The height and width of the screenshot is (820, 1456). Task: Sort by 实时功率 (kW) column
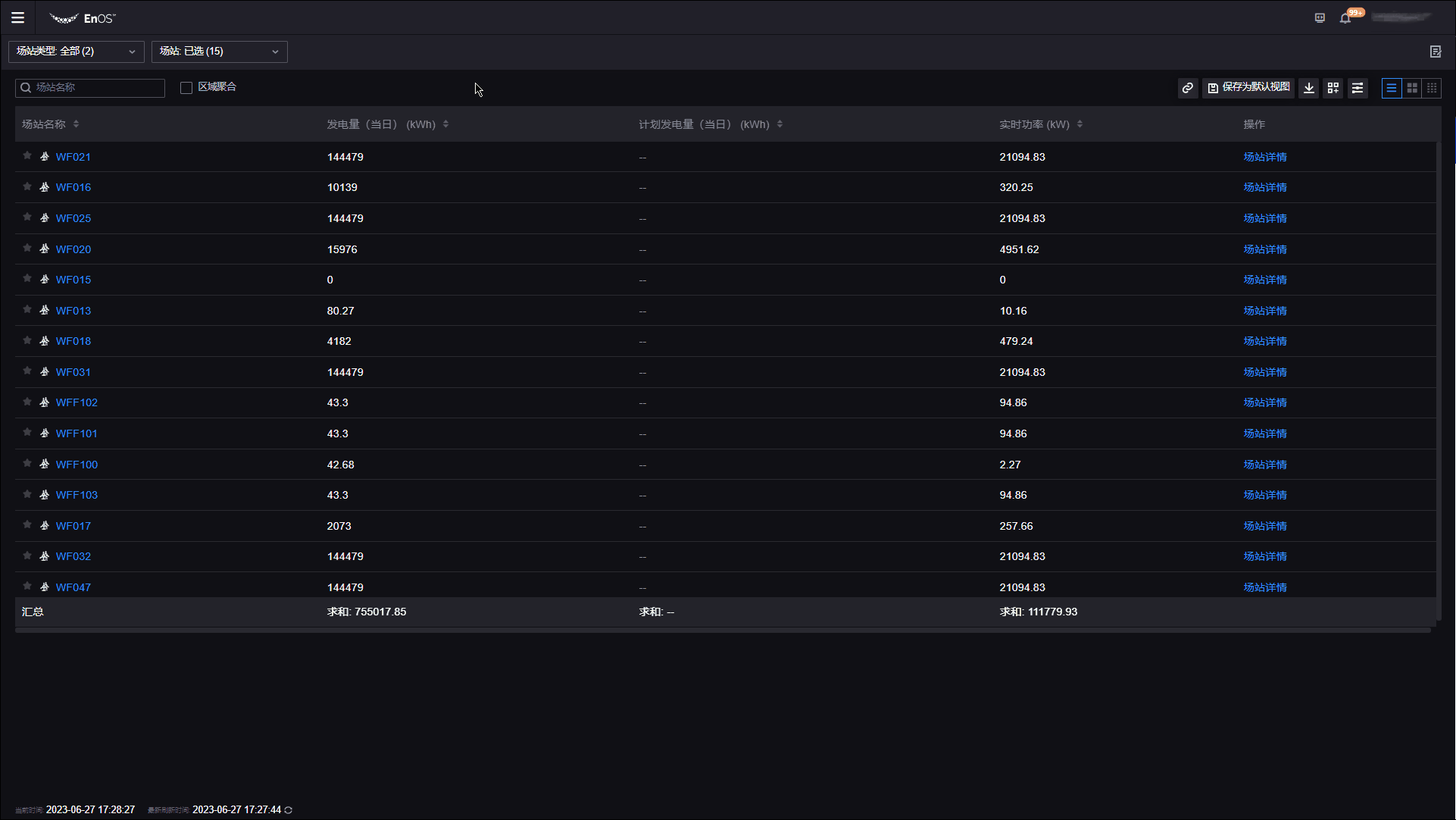pyautogui.click(x=1080, y=124)
